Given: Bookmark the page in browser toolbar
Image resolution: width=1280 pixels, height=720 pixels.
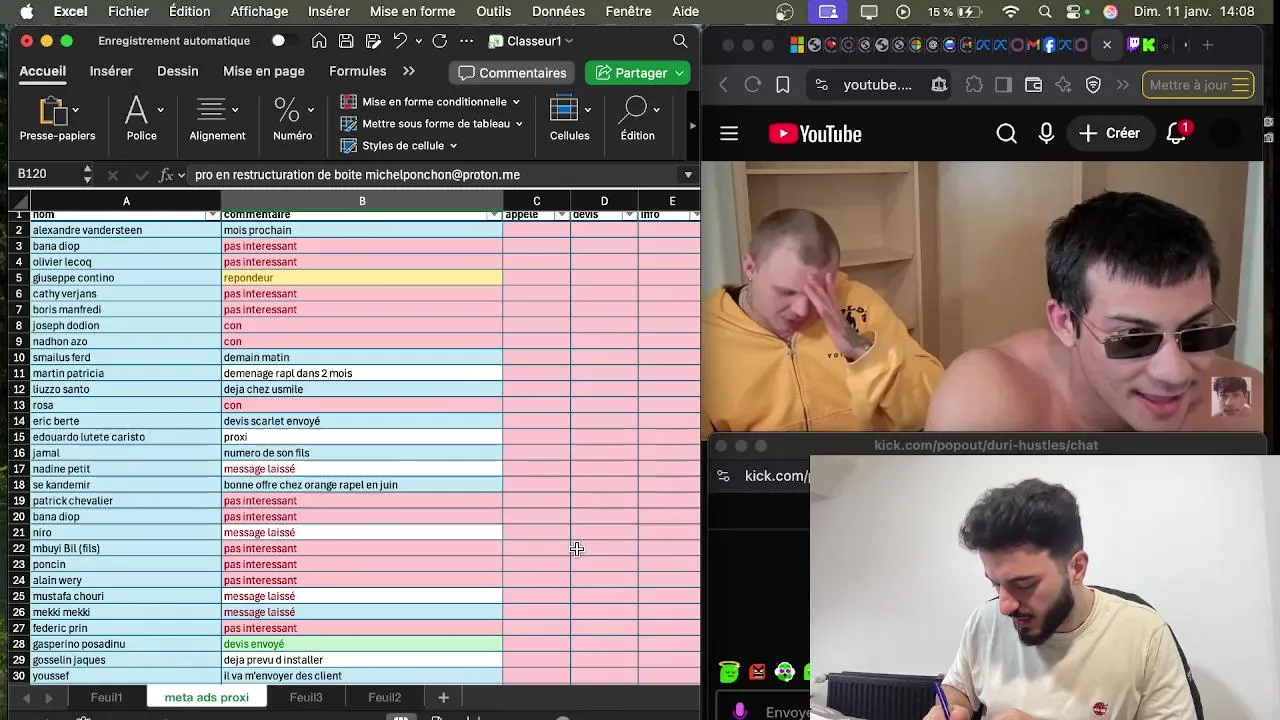Looking at the screenshot, I should tap(783, 85).
